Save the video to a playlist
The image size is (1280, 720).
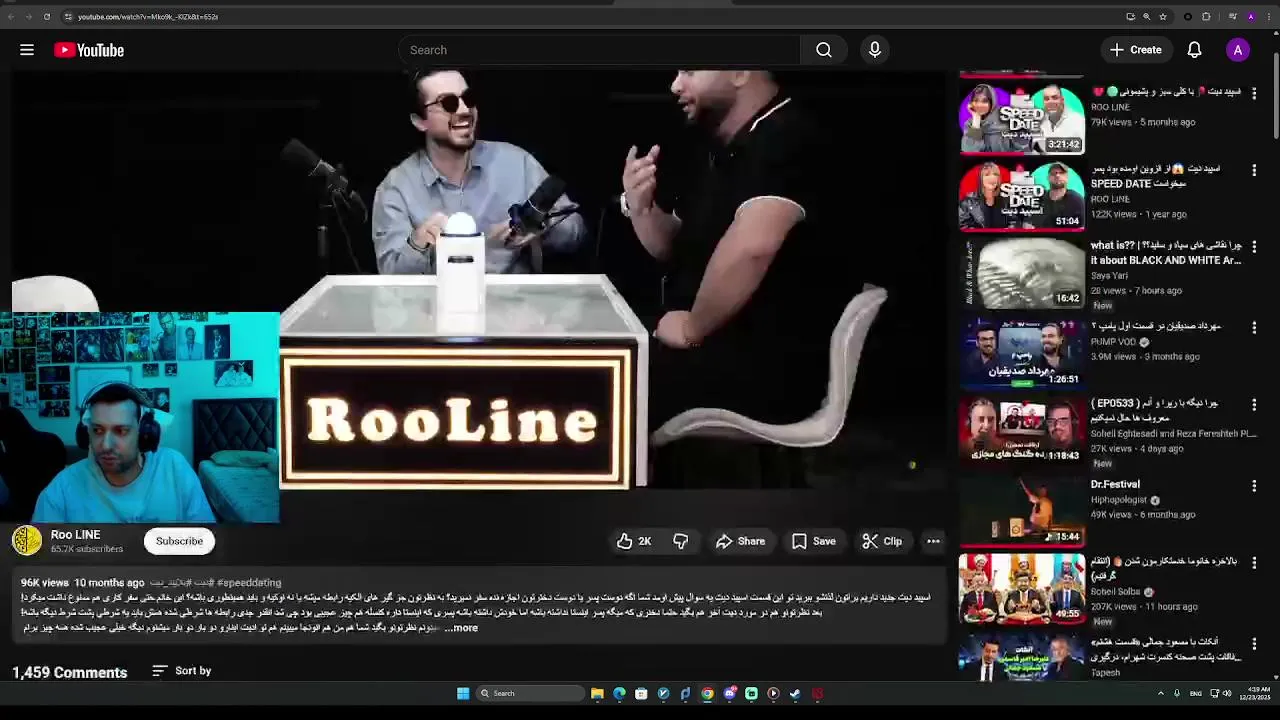click(x=814, y=541)
